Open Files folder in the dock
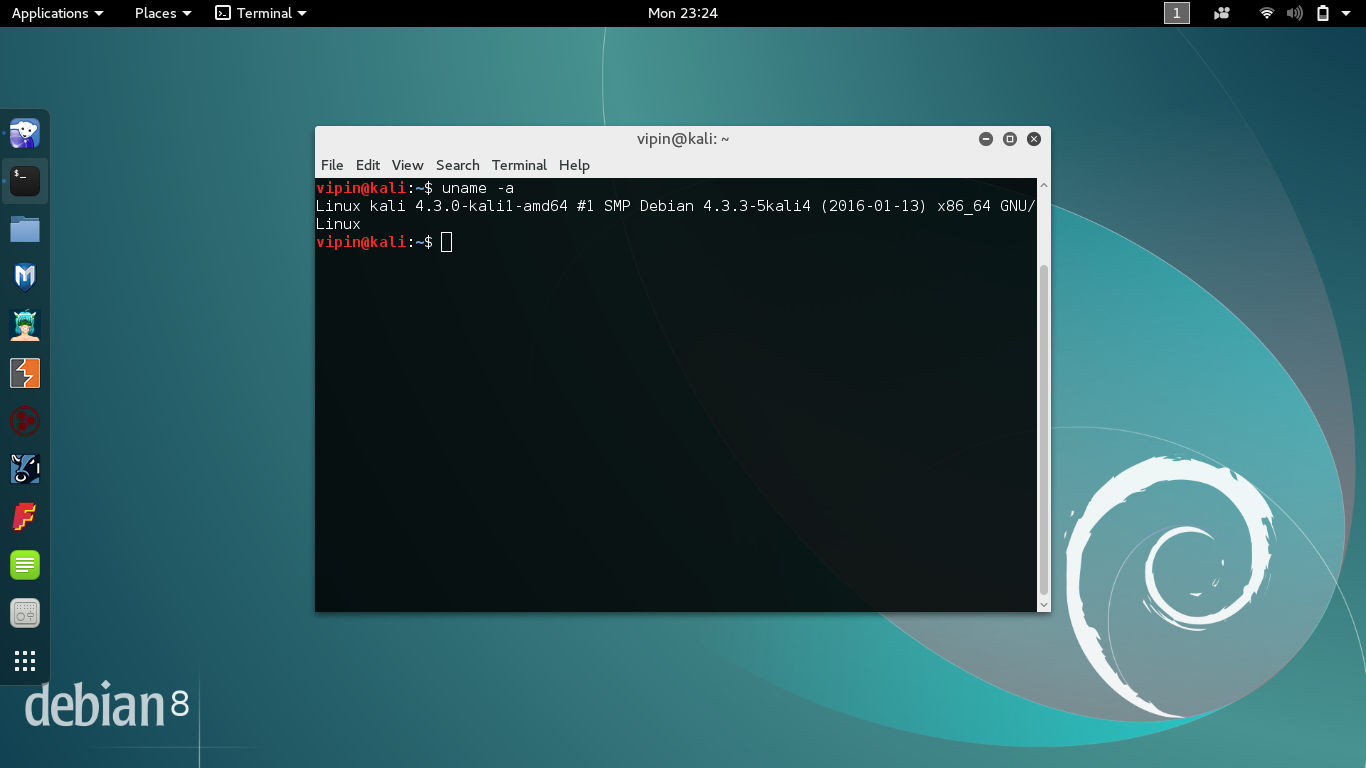Screen dimensions: 1366x768 25,229
